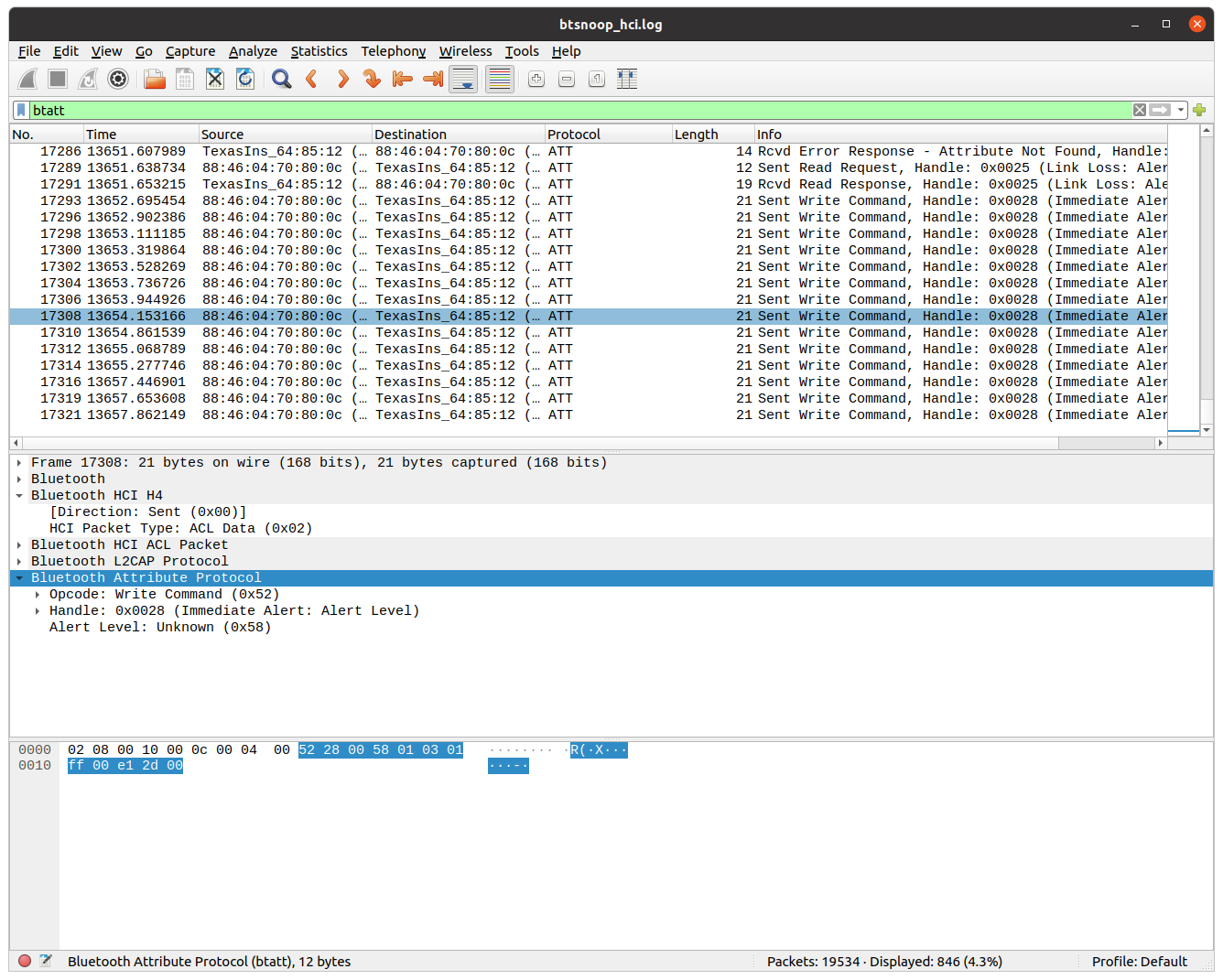Save this capture file
The image size is (1223, 980).
185,79
